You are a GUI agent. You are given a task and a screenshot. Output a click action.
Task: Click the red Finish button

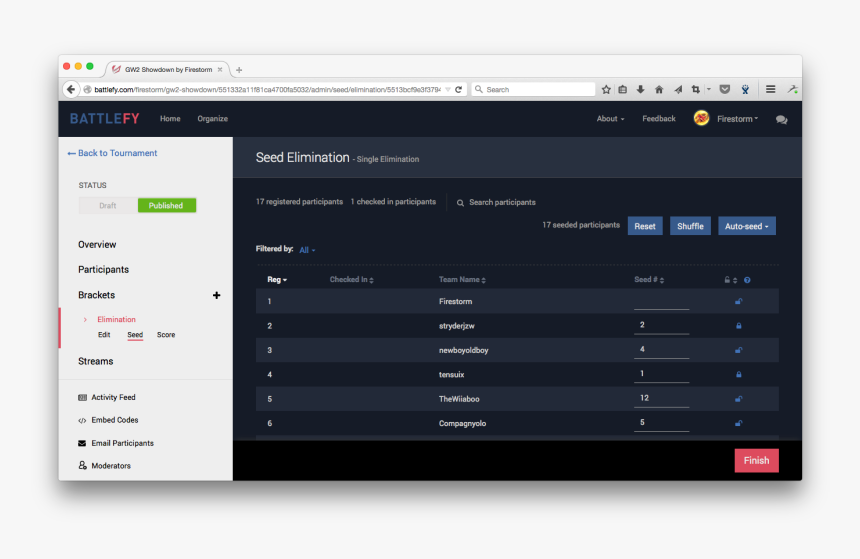point(756,461)
